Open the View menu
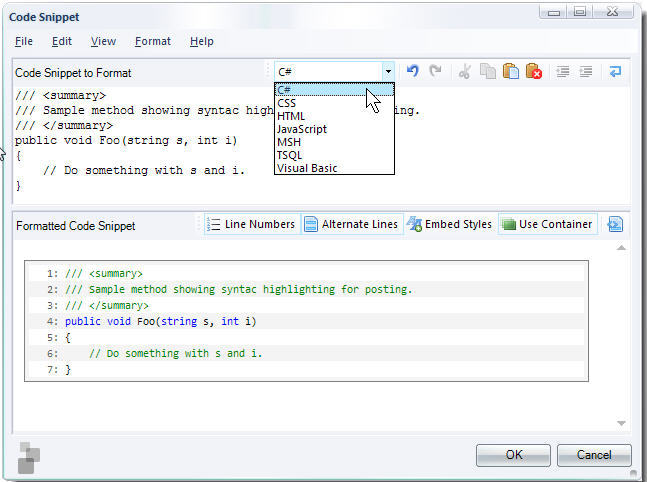The height and width of the screenshot is (482, 647). 103,41
